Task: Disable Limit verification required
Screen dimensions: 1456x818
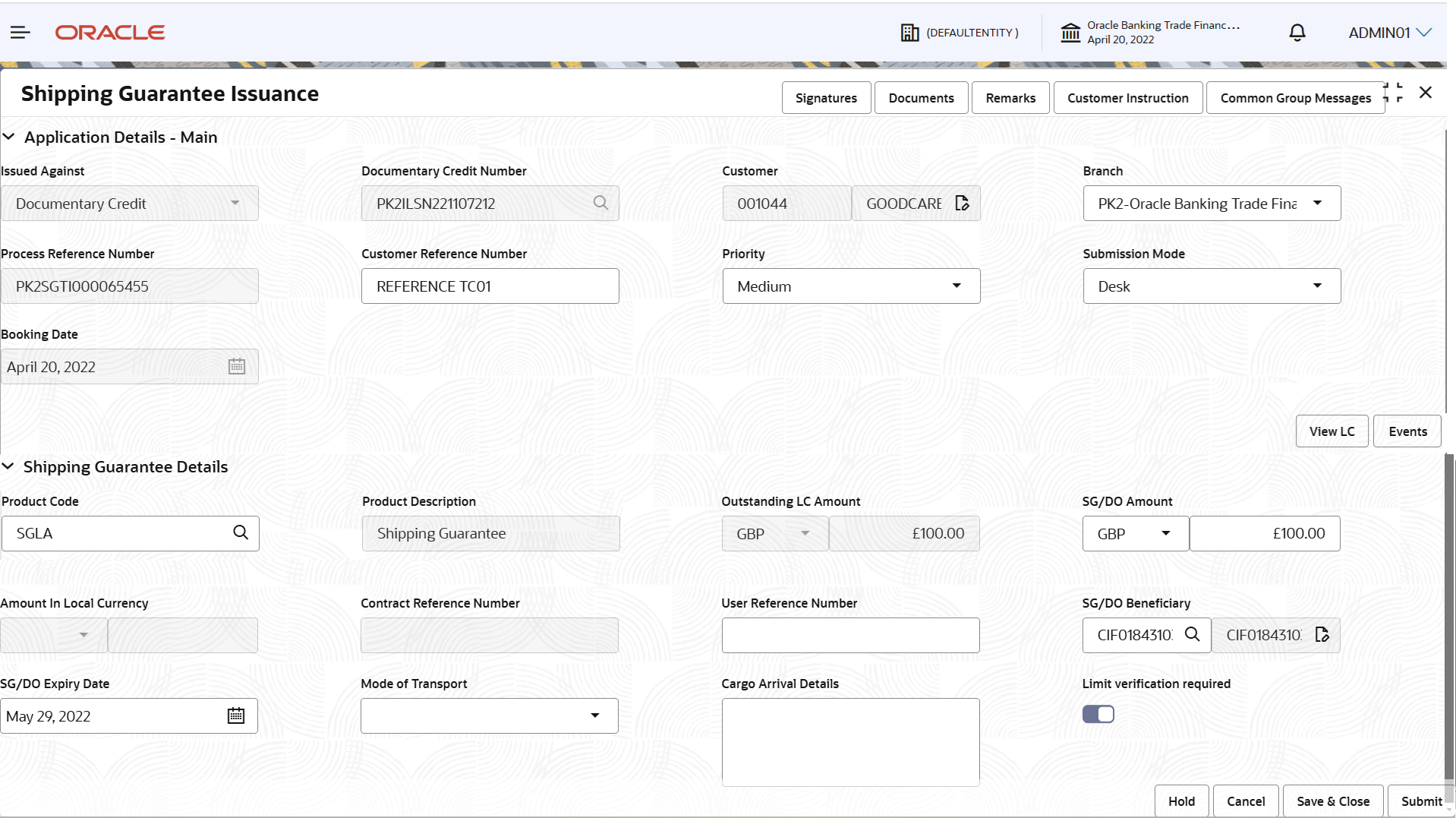Action: coord(1098,714)
